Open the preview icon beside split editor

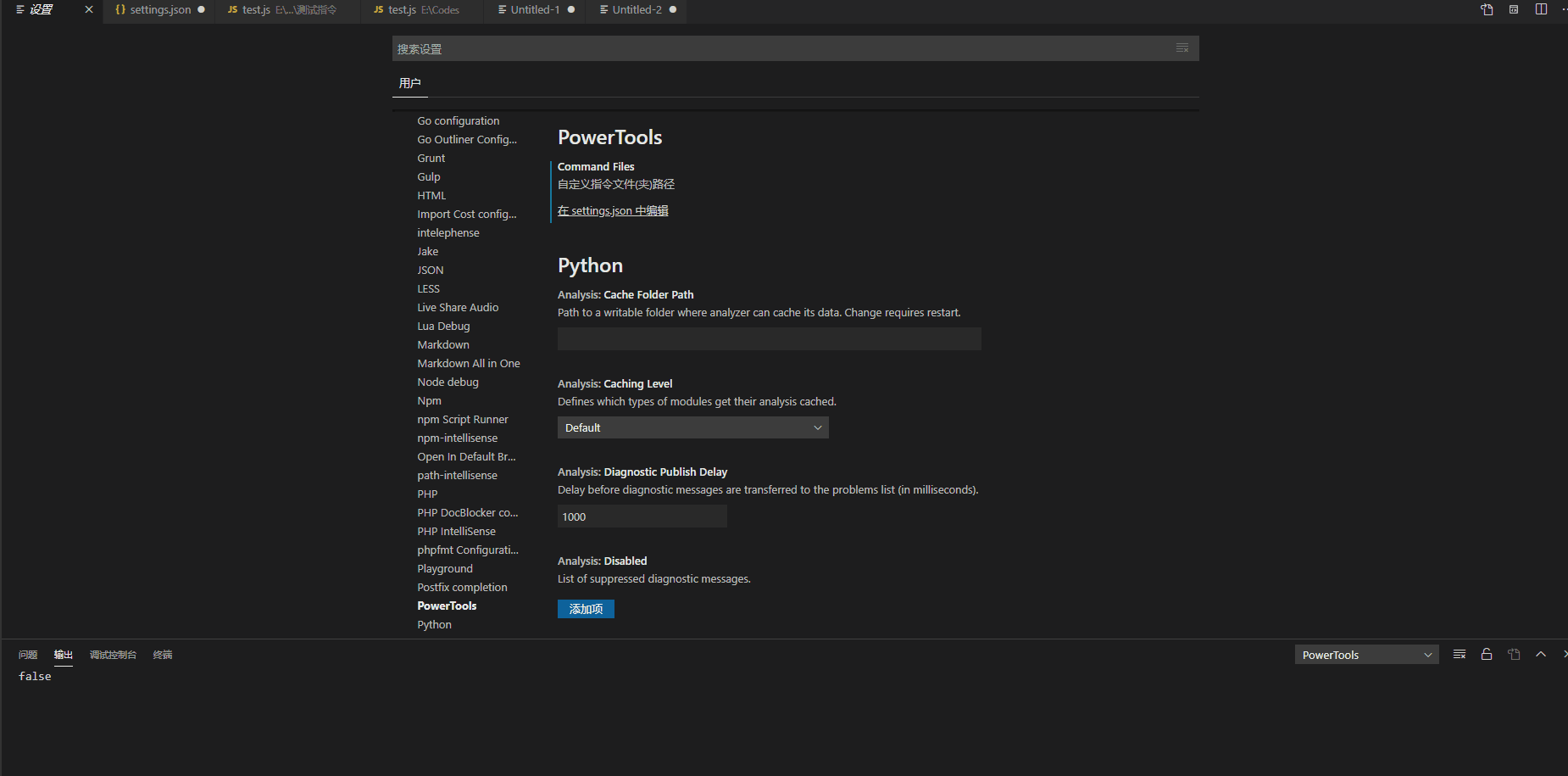tap(1514, 10)
